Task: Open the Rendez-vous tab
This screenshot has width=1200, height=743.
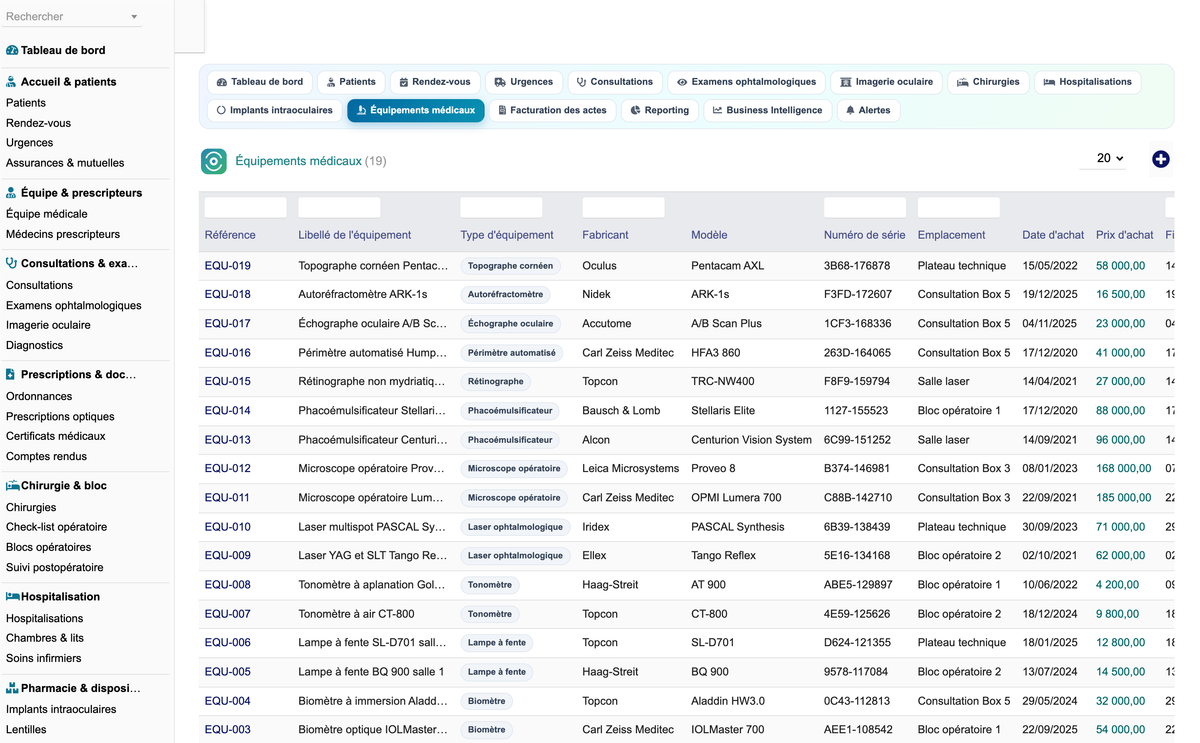Action: point(435,82)
